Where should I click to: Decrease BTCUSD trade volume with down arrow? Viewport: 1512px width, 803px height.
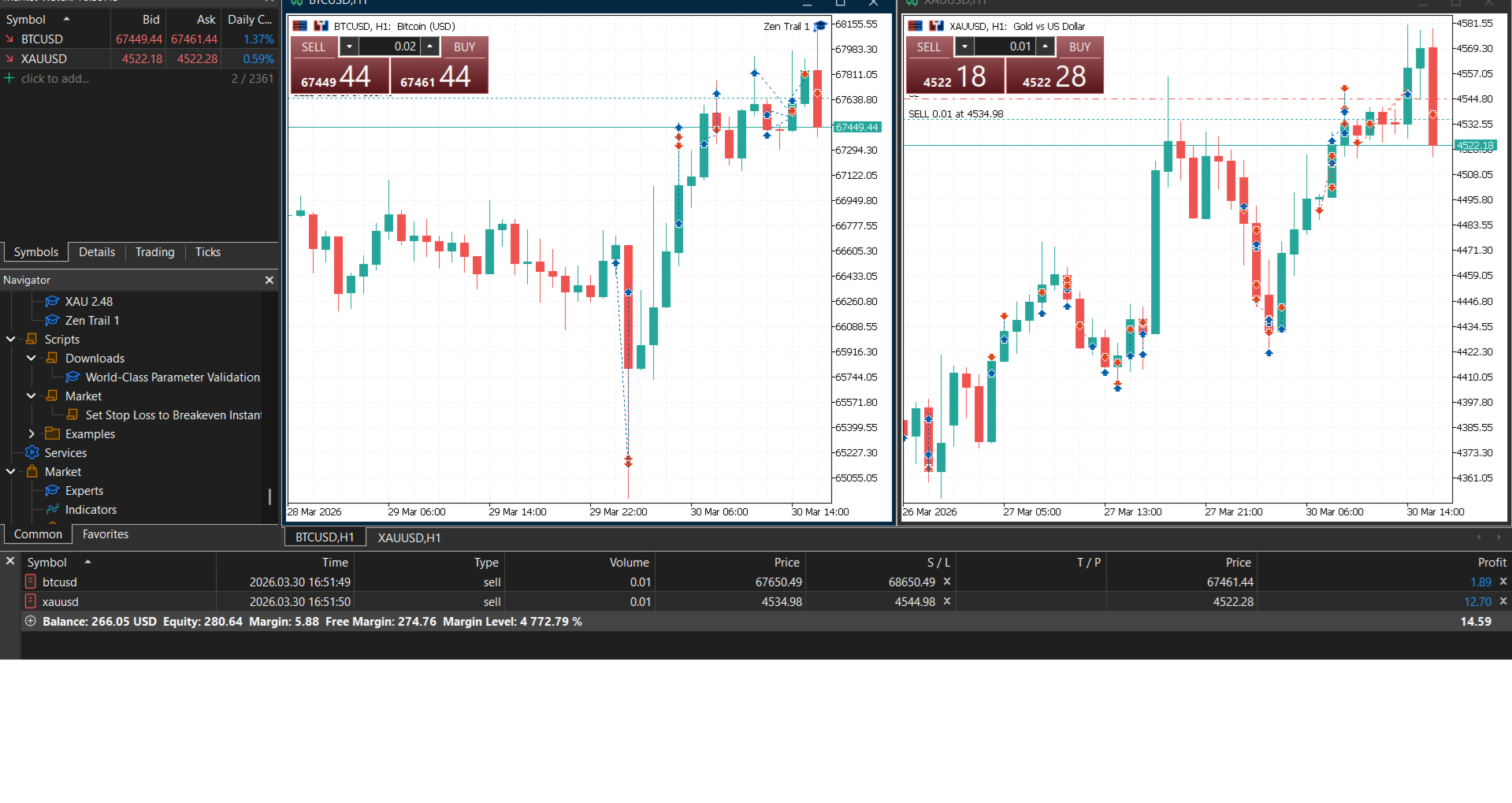pos(350,46)
